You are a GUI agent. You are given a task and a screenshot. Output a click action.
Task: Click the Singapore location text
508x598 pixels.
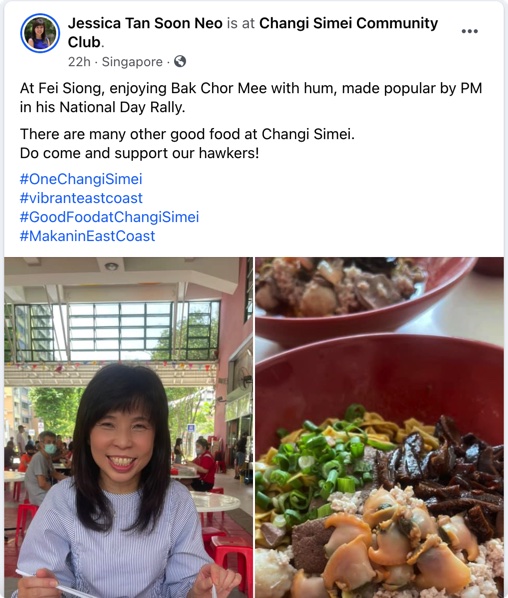[x=132, y=62]
